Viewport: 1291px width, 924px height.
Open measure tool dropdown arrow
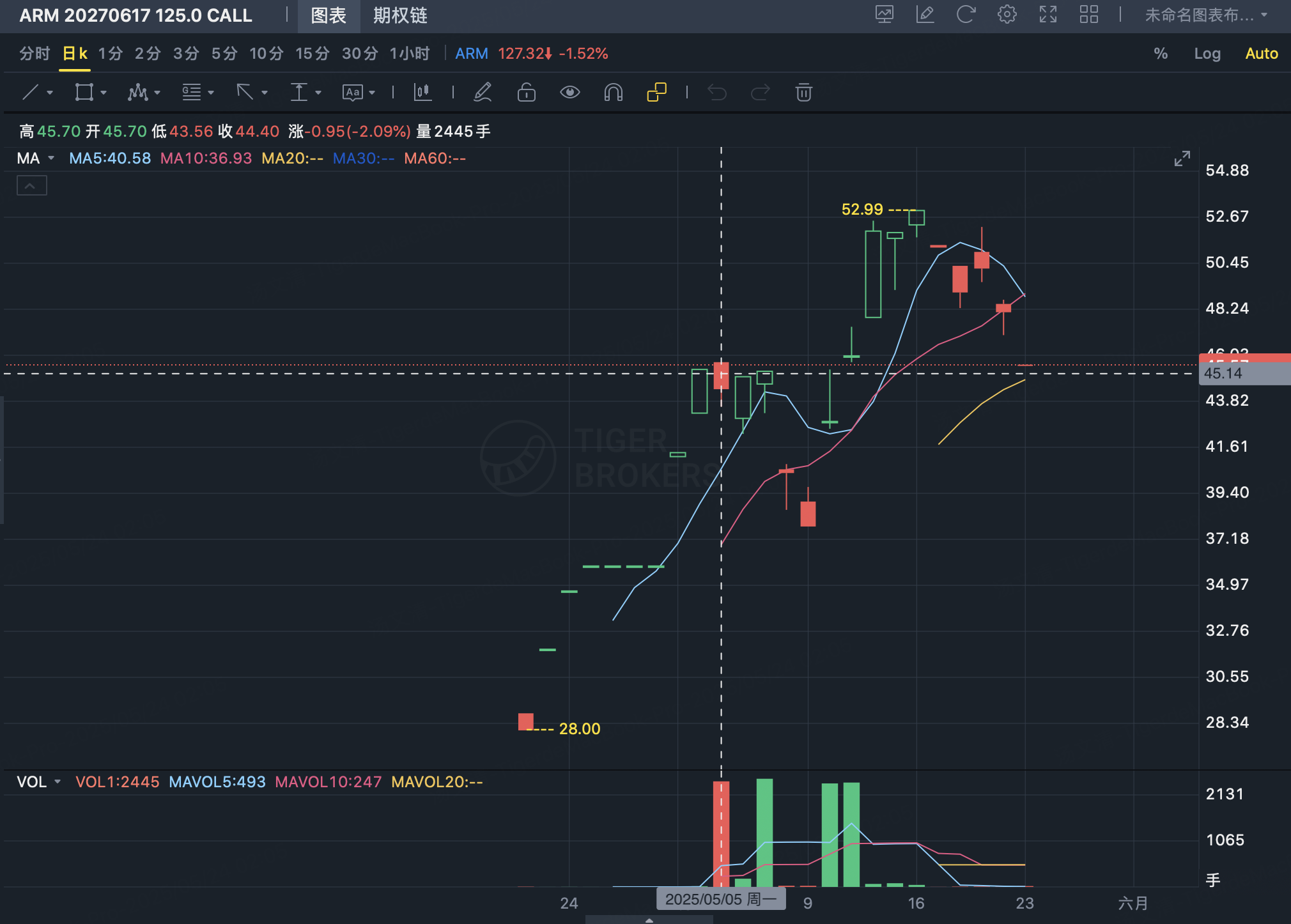point(318,93)
